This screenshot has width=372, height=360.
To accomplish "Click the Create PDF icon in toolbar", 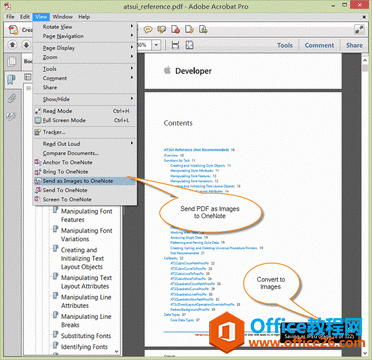I will click(13, 30).
